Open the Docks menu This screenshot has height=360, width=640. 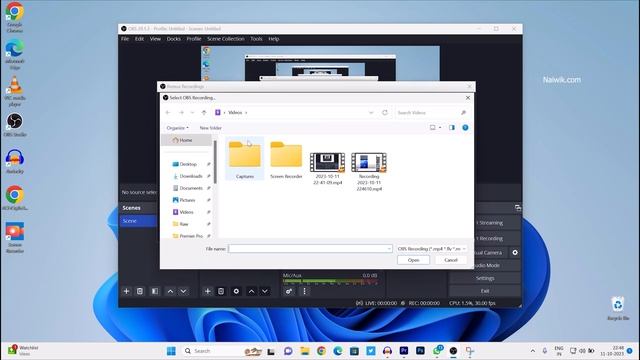[x=173, y=39]
